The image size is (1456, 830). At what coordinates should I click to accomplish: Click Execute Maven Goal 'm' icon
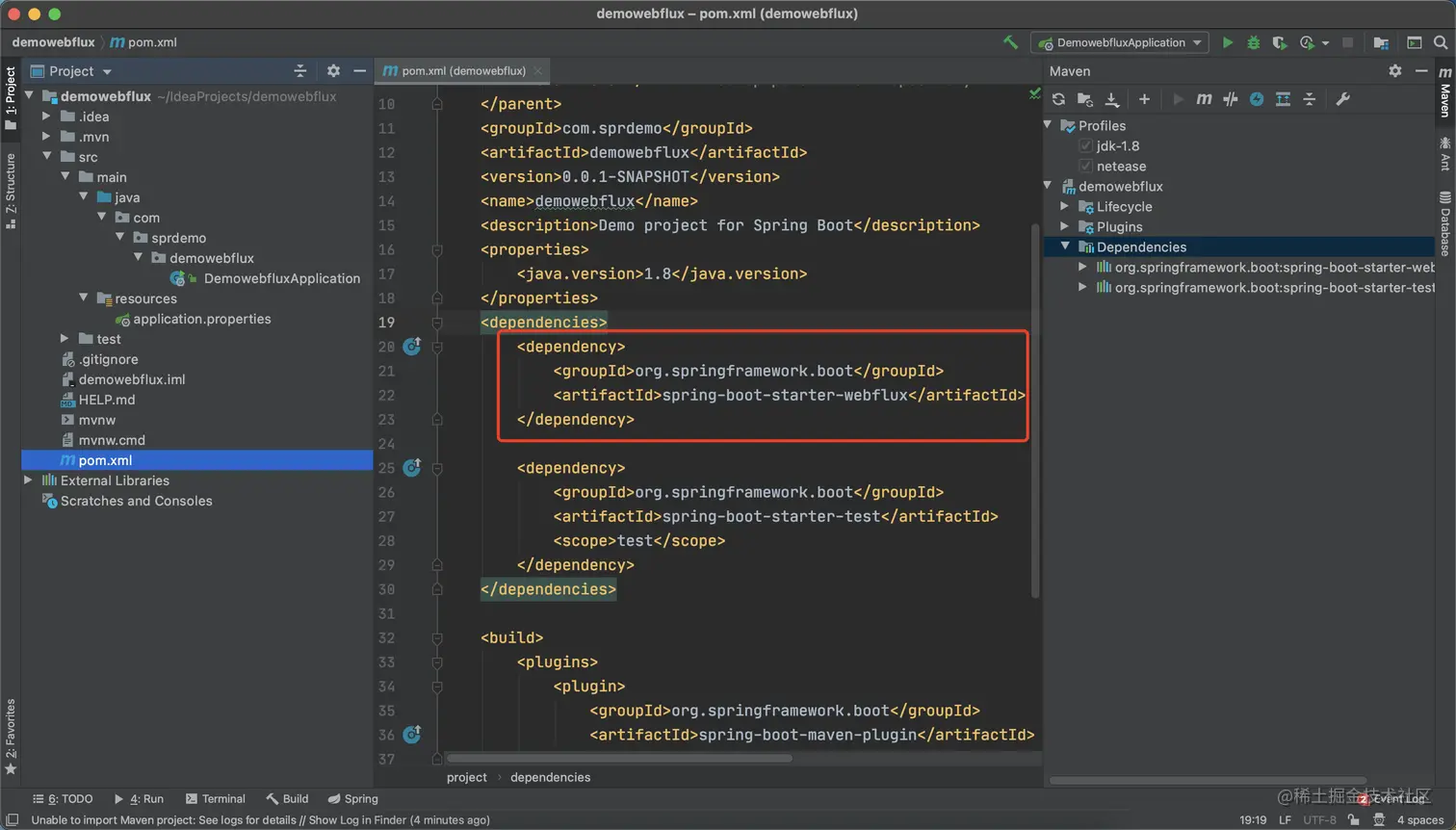pos(1204,99)
